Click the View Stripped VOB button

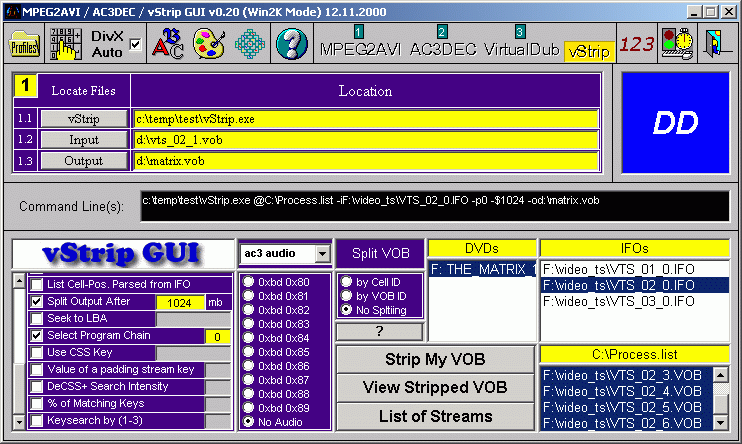[x=435, y=388]
